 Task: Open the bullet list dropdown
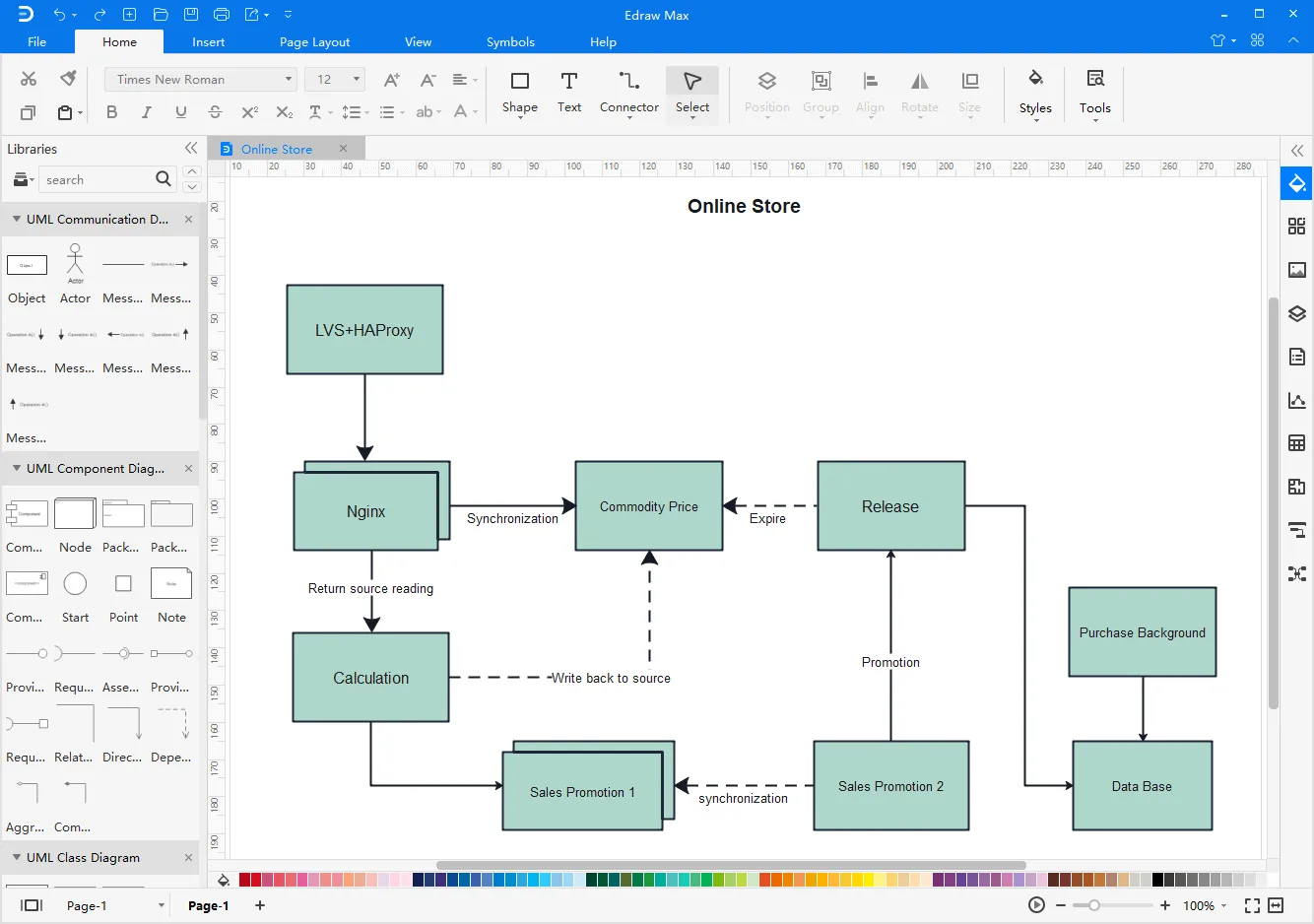(392, 112)
